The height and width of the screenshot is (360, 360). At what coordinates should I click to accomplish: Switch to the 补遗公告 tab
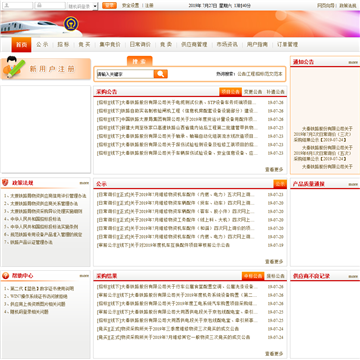275,92
